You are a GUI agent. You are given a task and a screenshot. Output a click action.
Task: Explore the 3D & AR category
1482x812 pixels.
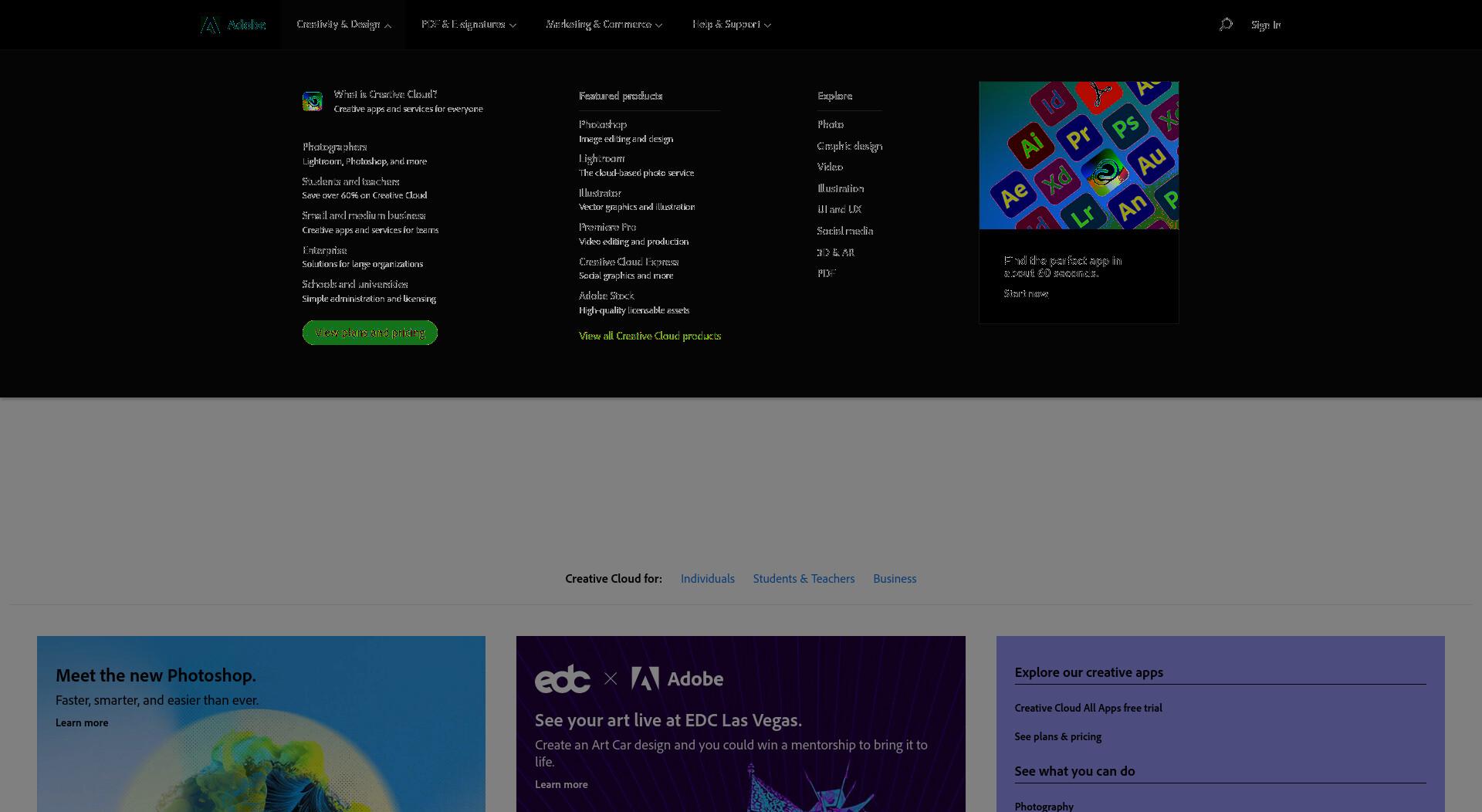(x=836, y=252)
